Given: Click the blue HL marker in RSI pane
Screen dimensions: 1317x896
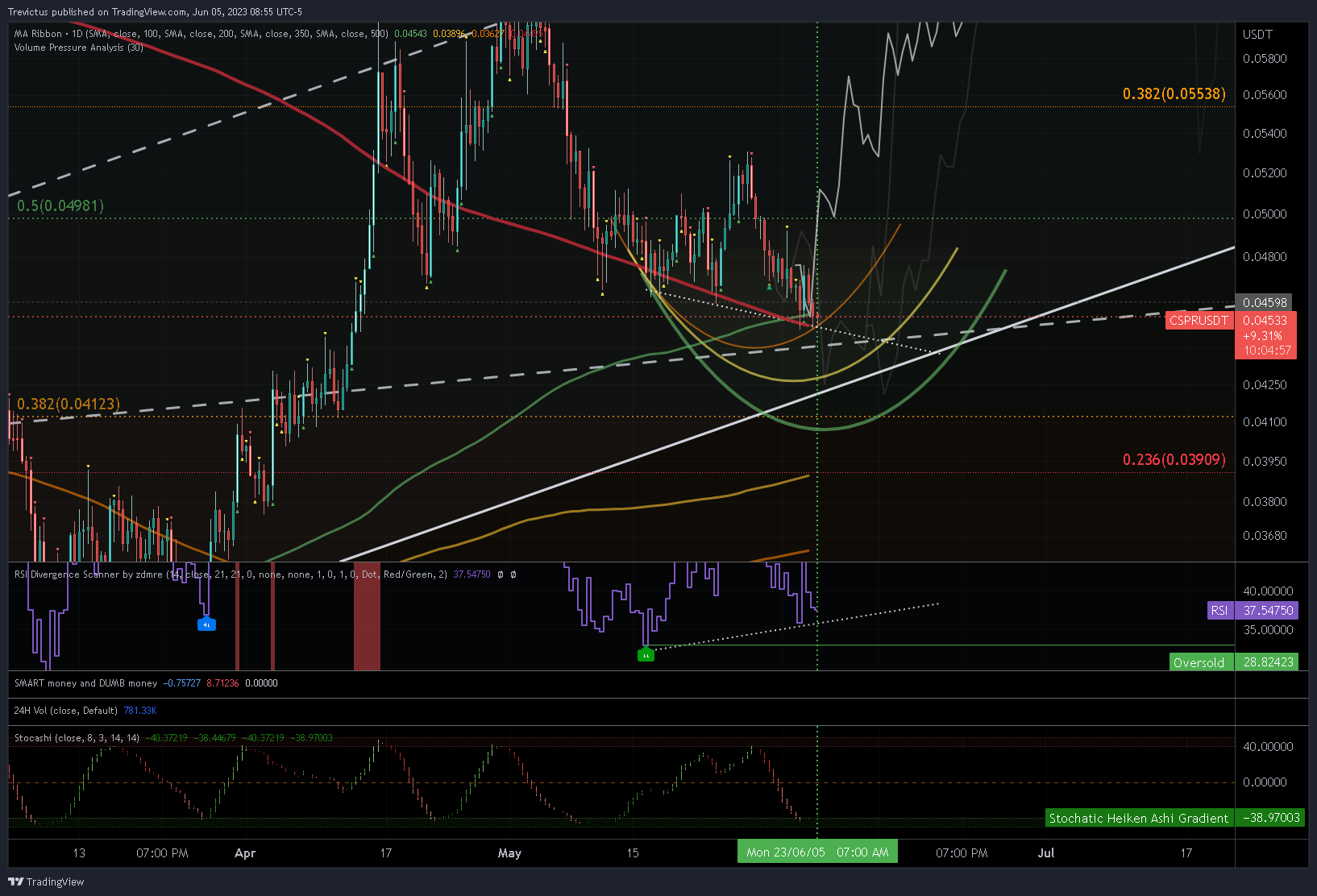Looking at the screenshot, I should click(x=206, y=624).
